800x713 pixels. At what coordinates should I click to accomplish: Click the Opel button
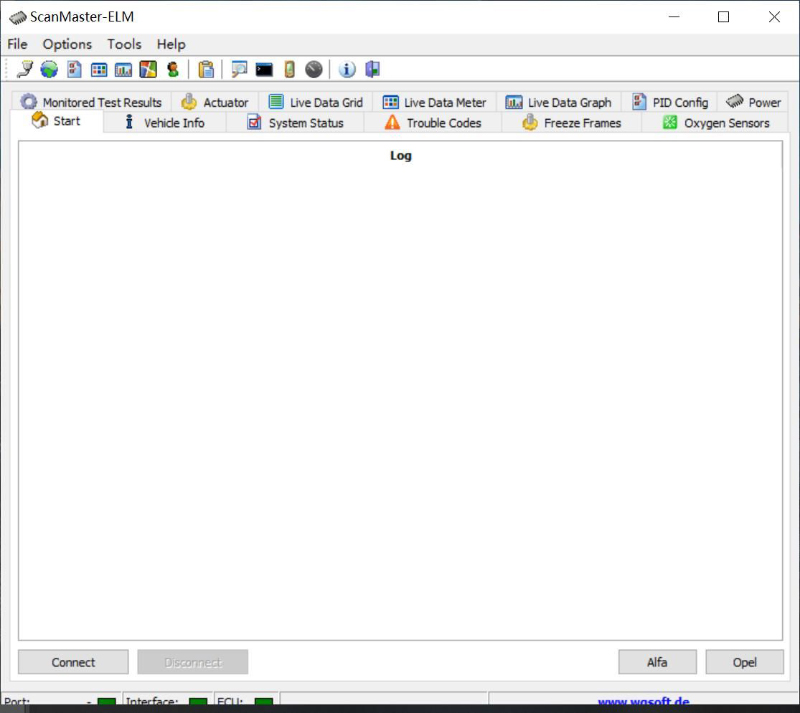pos(744,662)
